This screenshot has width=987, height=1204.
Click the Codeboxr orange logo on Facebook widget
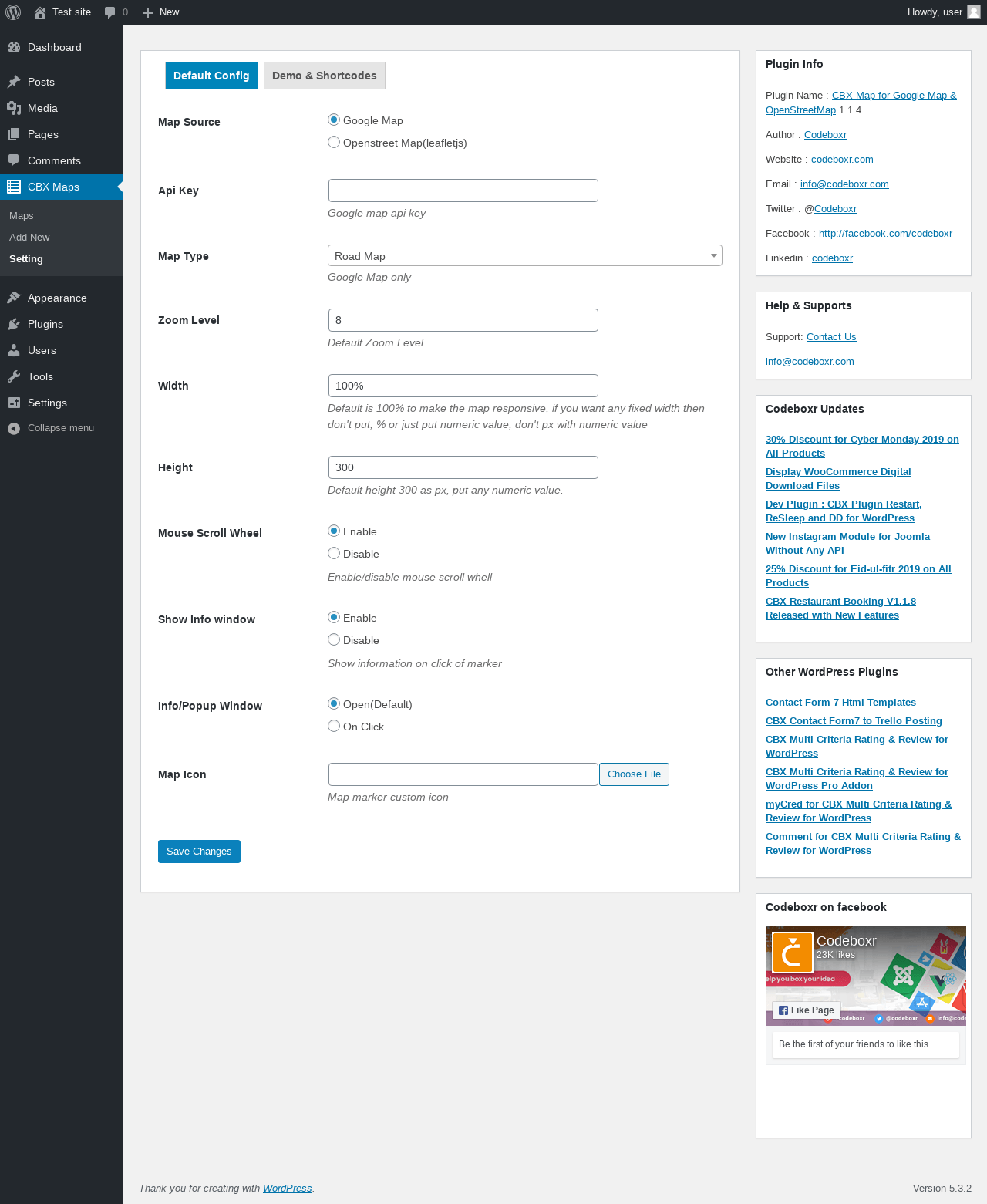[x=793, y=953]
